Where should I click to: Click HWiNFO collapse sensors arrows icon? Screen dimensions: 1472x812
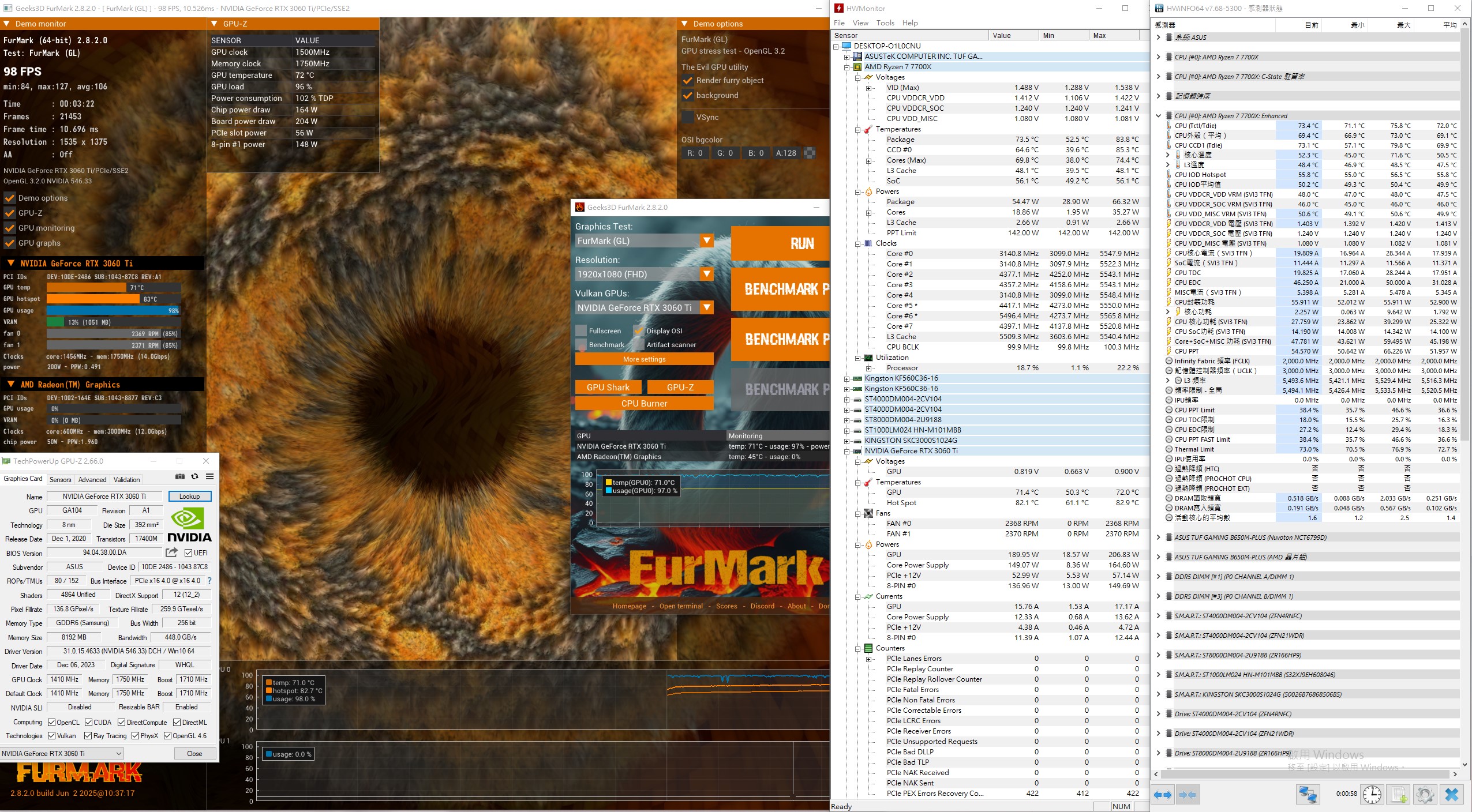pyautogui.click(x=1187, y=795)
